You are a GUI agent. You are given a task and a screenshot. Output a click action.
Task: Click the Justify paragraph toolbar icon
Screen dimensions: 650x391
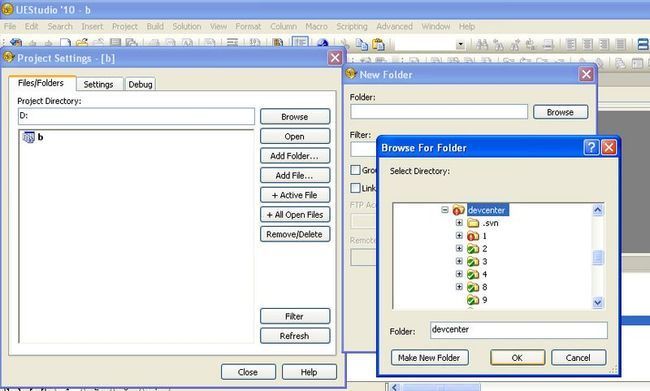(620, 44)
